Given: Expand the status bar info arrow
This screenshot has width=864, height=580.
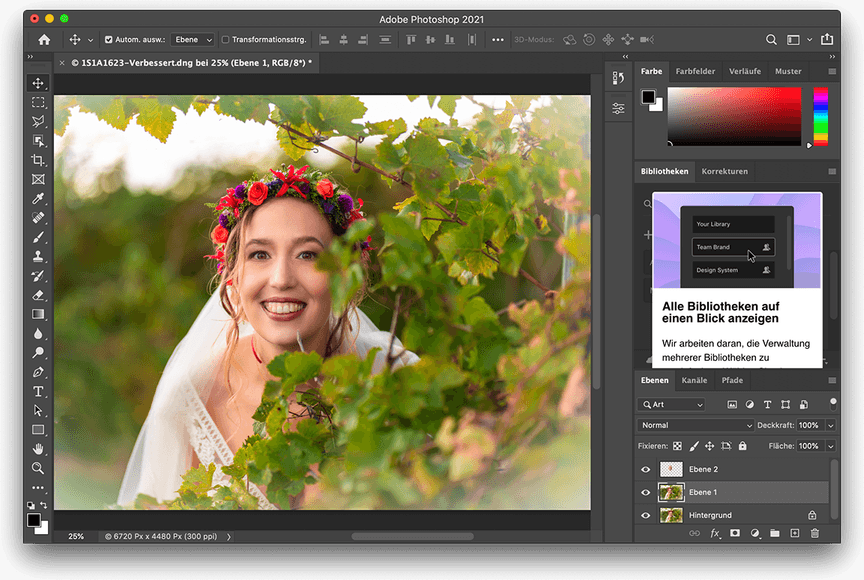Looking at the screenshot, I should pyautogui.click(x=229, y=536).
